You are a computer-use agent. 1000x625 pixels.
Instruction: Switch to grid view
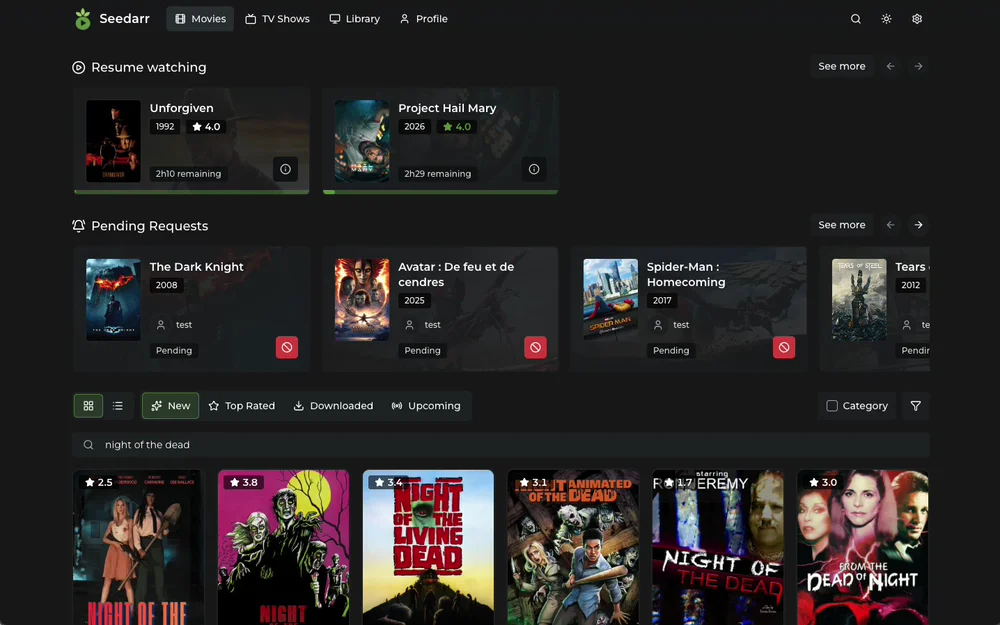(x=89, y=406)
